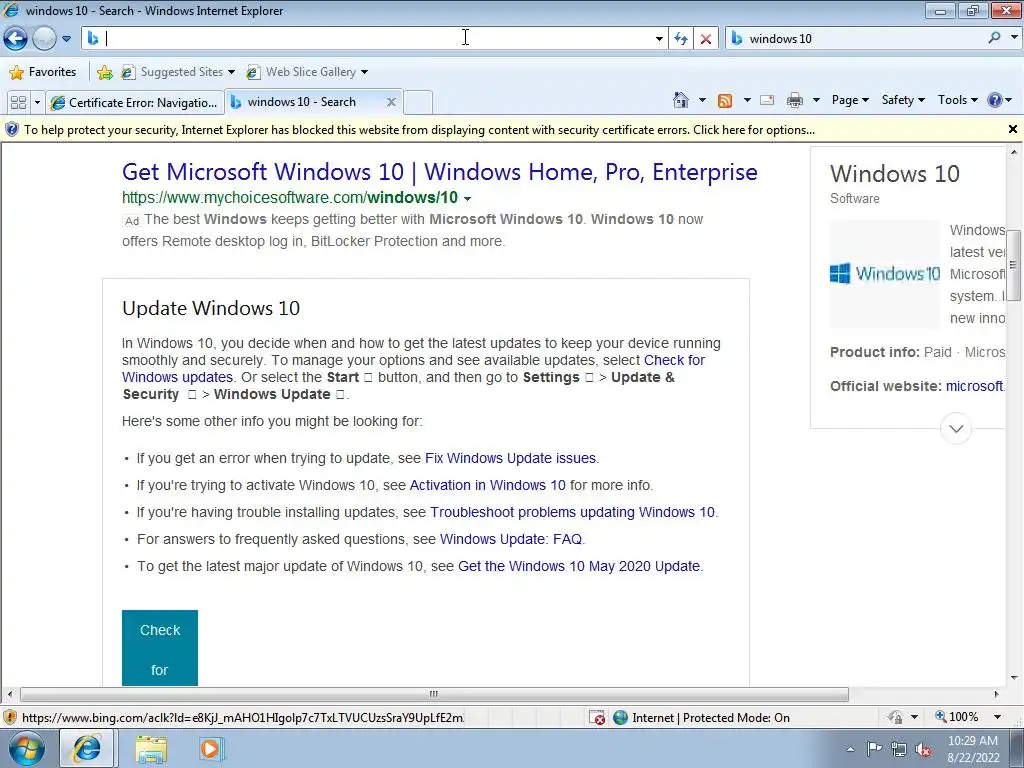The image size is (1024, 768).
Task: Open the Windows Start orb
Action: pos(27,749)
